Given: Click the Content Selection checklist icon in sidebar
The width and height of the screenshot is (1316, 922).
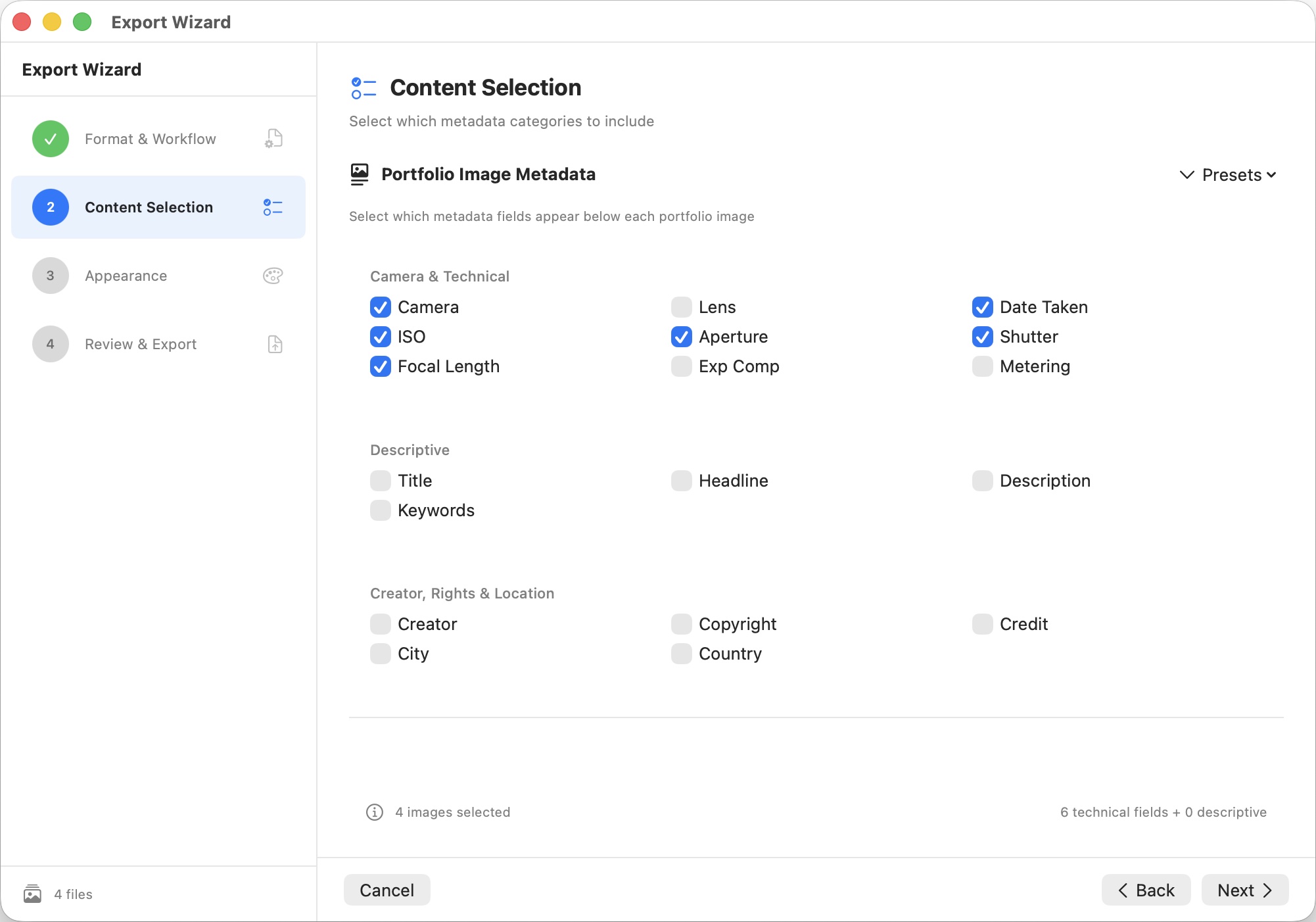Looking at the screenshot, I should 273,207.
